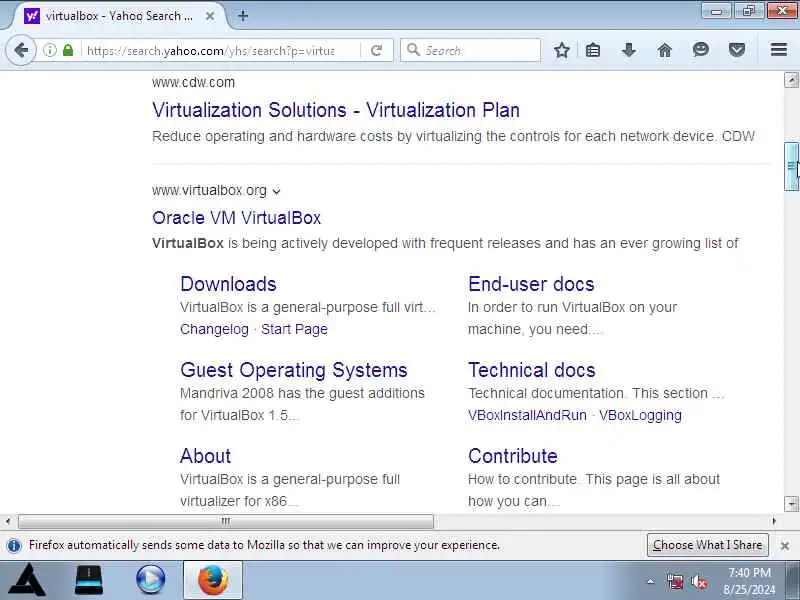This screenshot has height=600, width=800.
Task: Open site information via the info icon
Action: [50, 50]
